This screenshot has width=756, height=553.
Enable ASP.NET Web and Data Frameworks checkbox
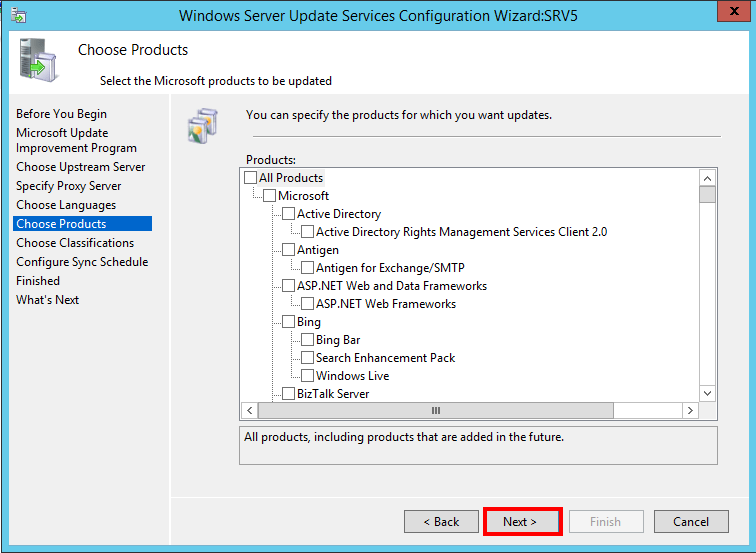pos(288,285)
